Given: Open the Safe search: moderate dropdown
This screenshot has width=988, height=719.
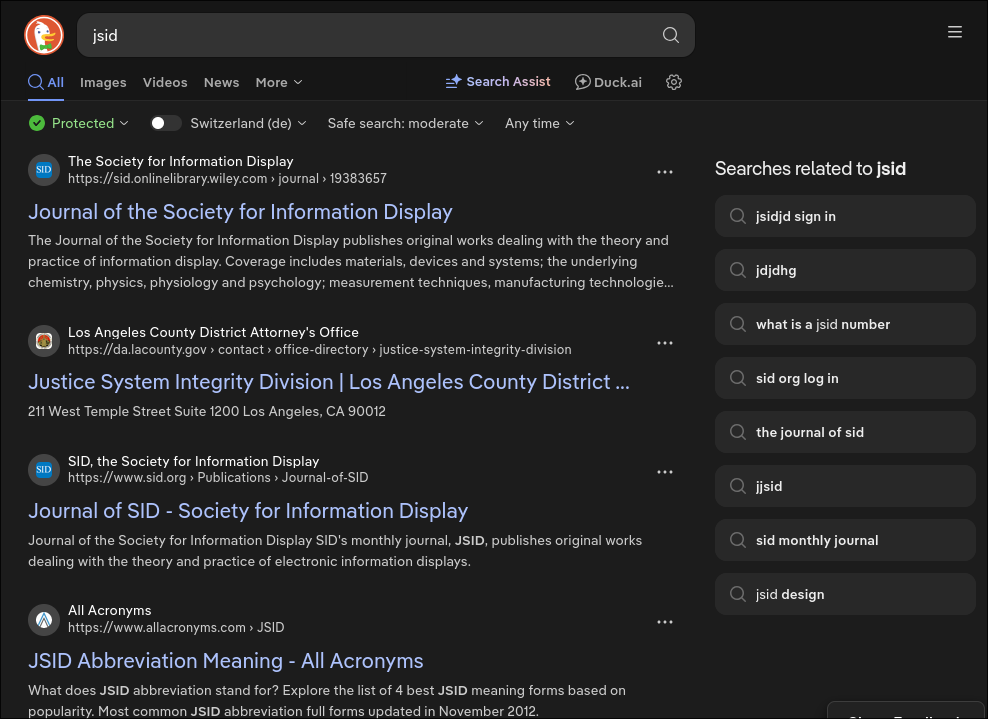Looking at the screenshot, I should coord(405,123).
